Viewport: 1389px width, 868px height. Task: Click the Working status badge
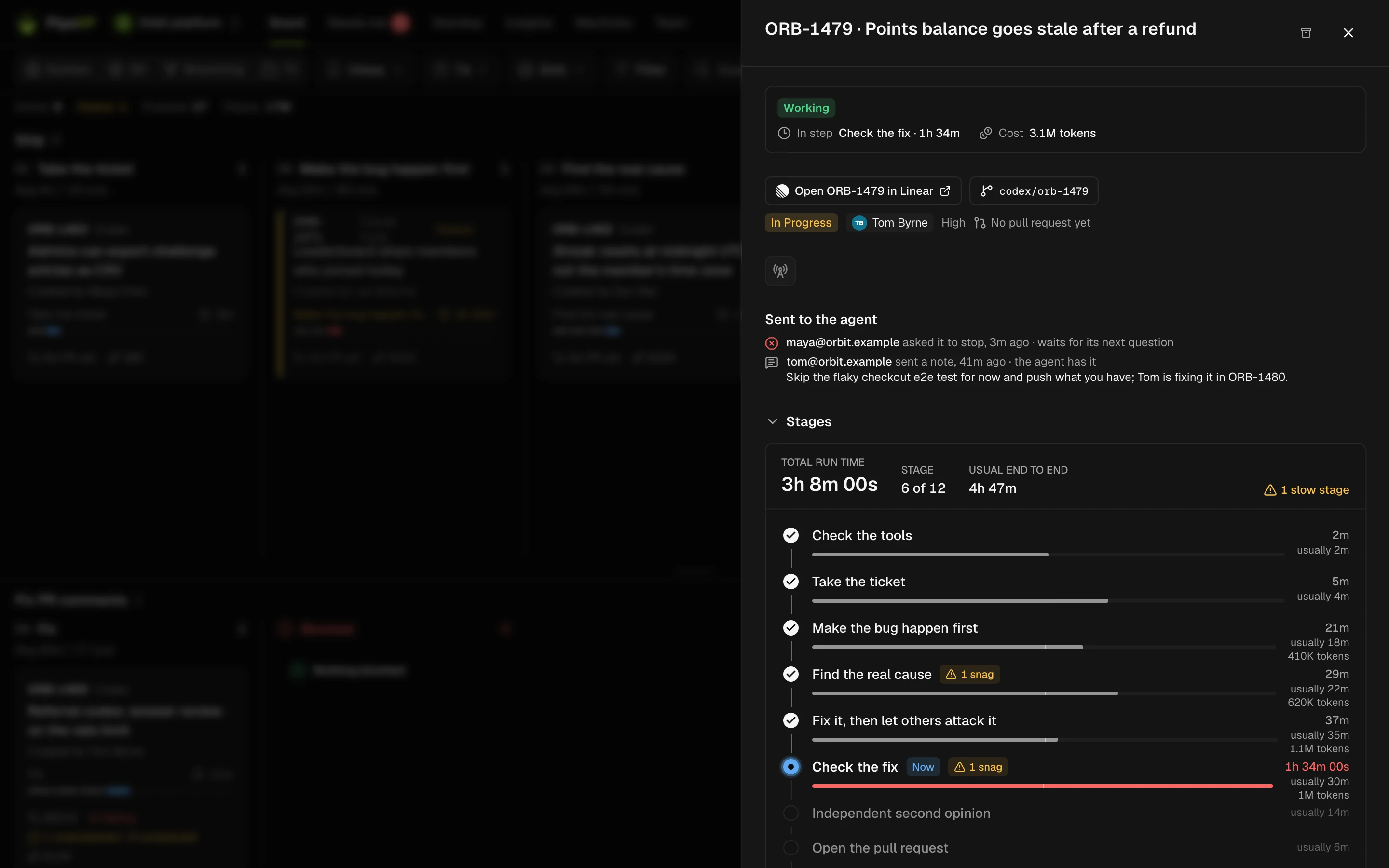[x=806, y=108]
